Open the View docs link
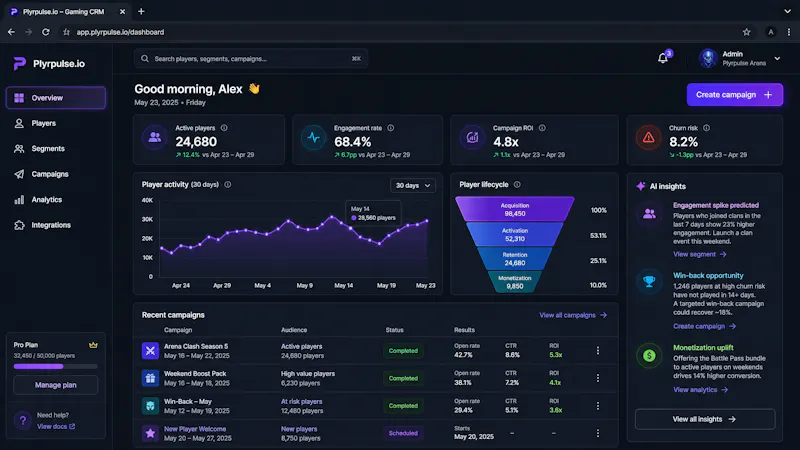Screen dimensions: 800x450 tap(56, 427)
